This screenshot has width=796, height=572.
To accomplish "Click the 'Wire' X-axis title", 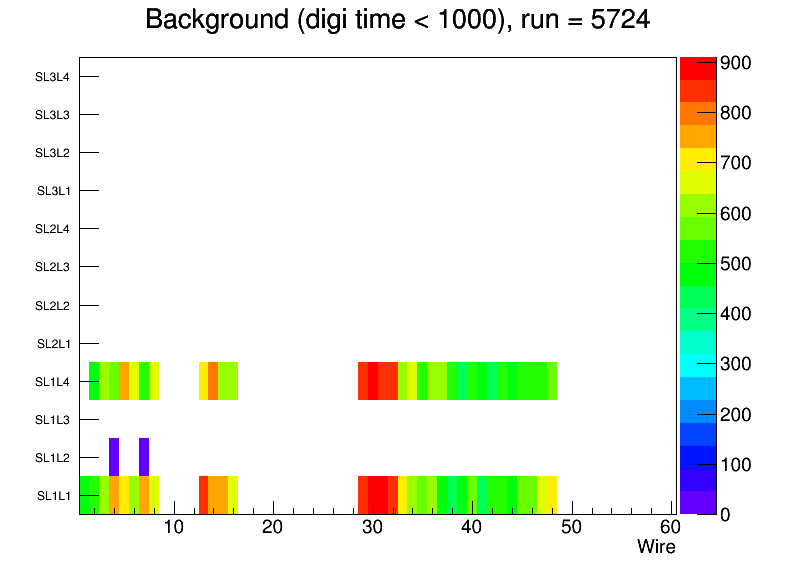I will coord(656,547).
